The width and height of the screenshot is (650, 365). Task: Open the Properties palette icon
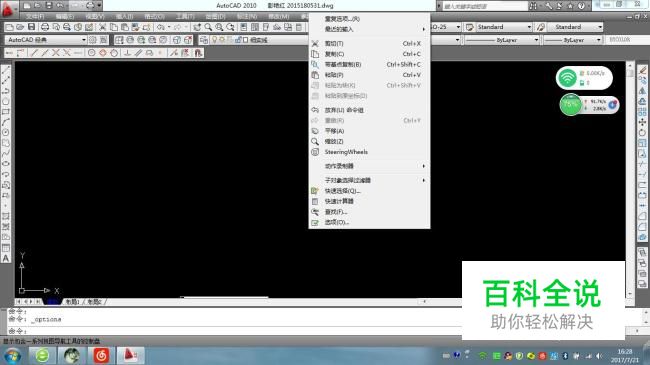click(x=244, y=27)
